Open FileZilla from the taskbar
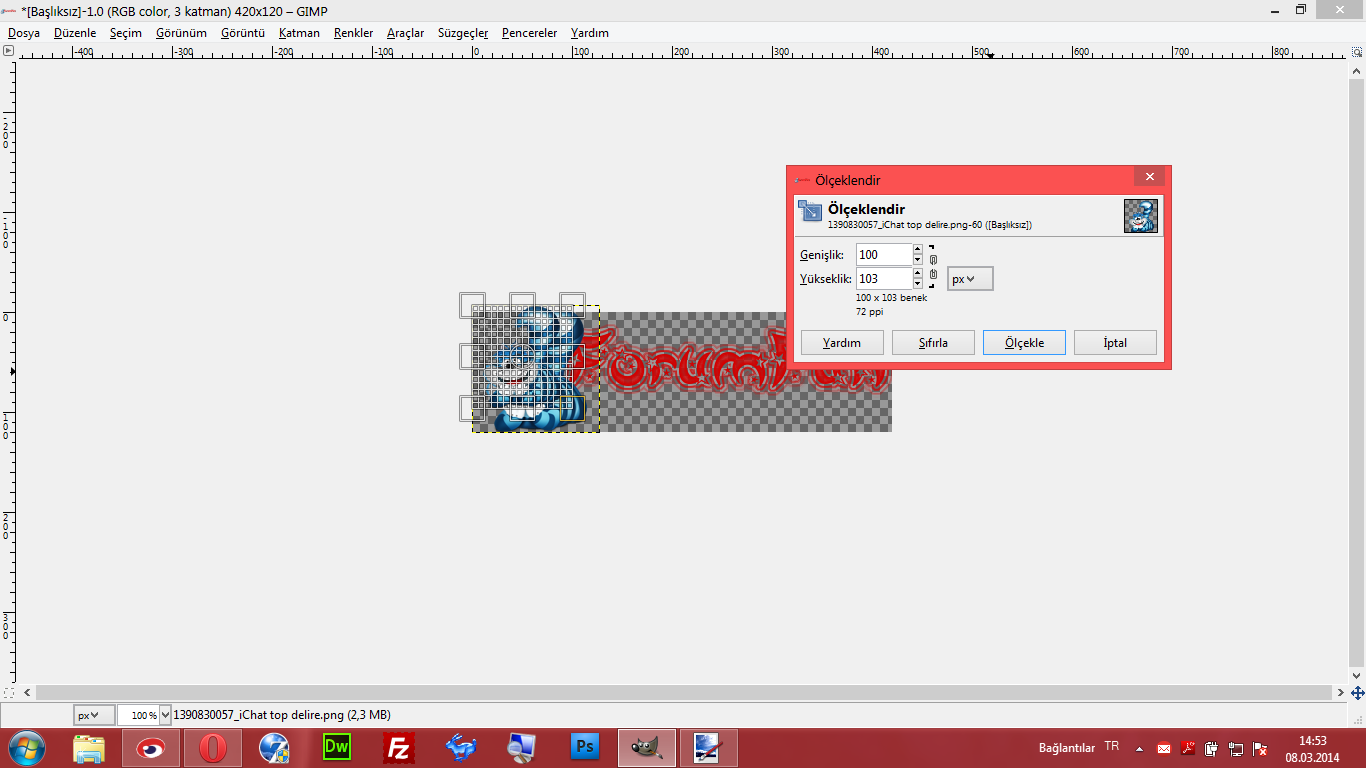 (399, 748)
